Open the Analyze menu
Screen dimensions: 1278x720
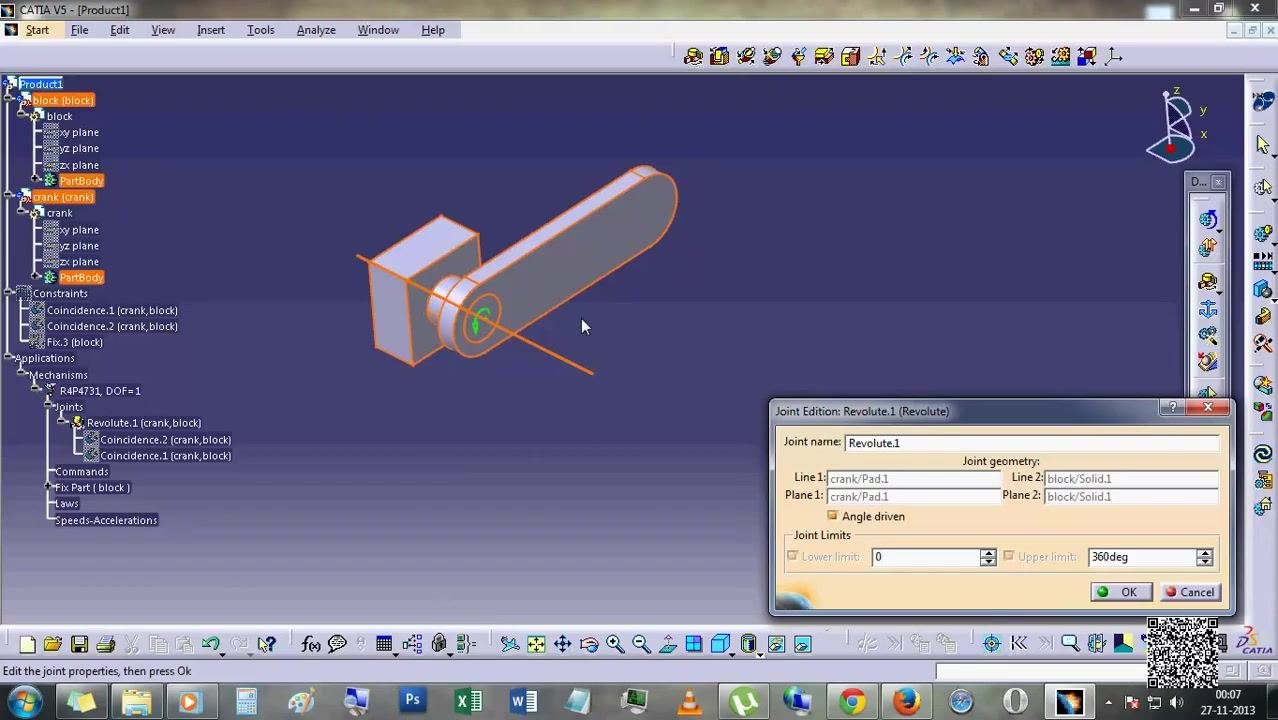pos(316,30)
